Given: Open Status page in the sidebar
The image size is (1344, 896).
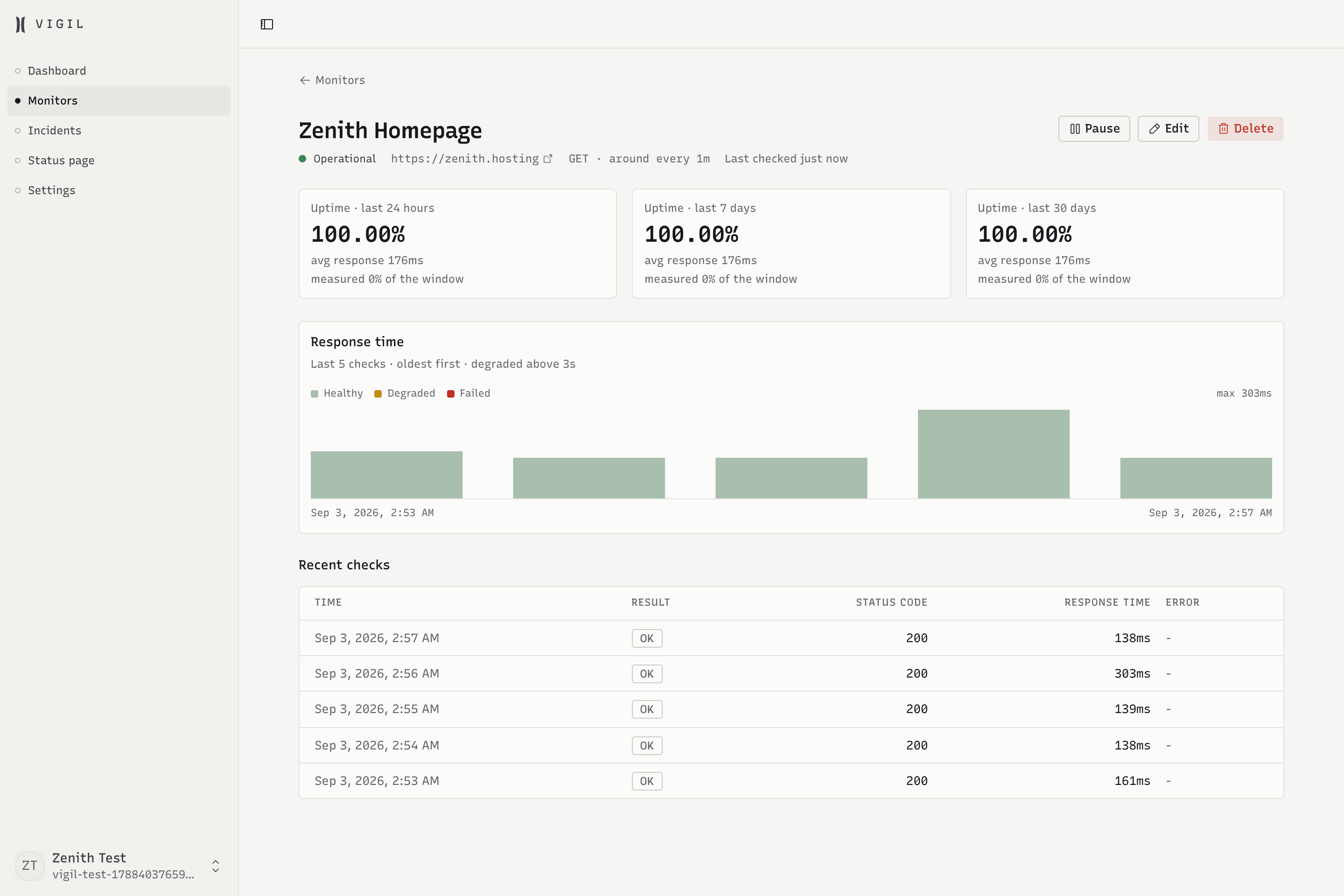Looking at the screenshot, I should click(x=119, y=161).
